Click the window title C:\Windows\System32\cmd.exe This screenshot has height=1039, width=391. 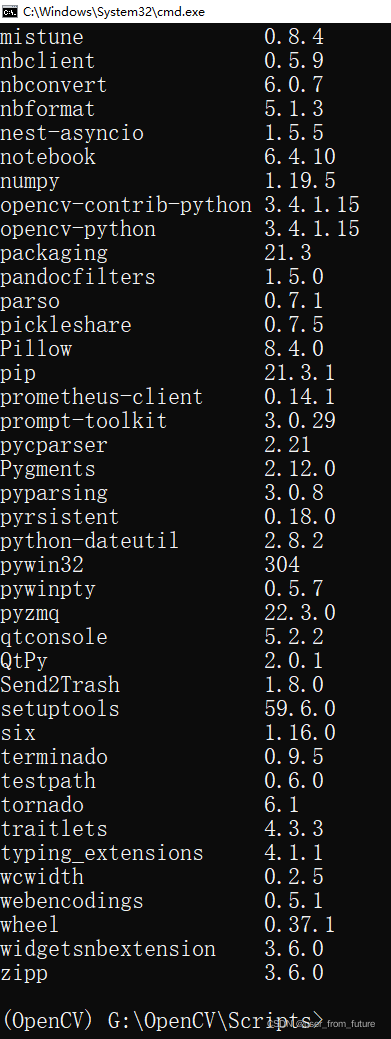click(x=113, y=11)
